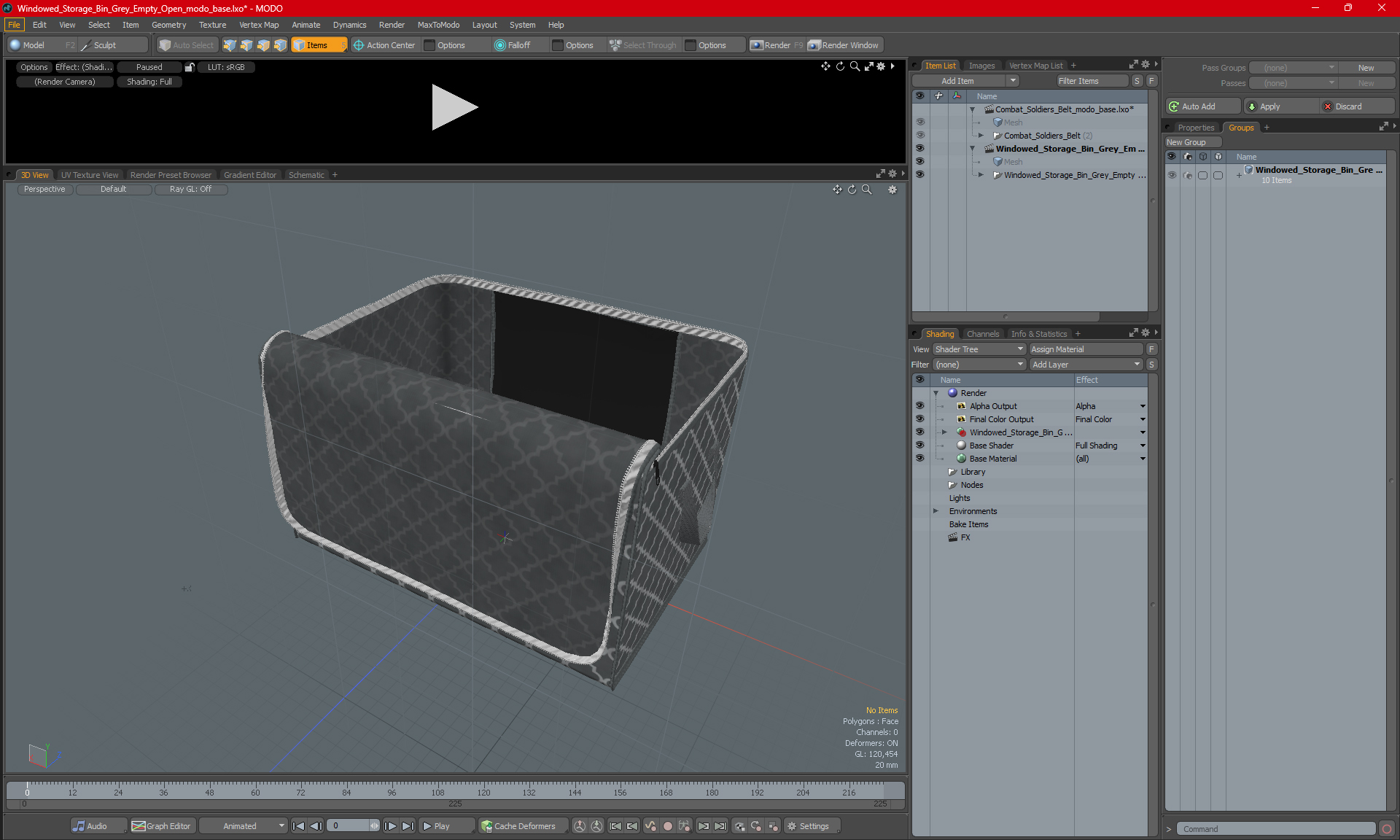The image size is (1400, 840).
Task: Open the Add Item dropdown
Action: [x=1013, y=81]
